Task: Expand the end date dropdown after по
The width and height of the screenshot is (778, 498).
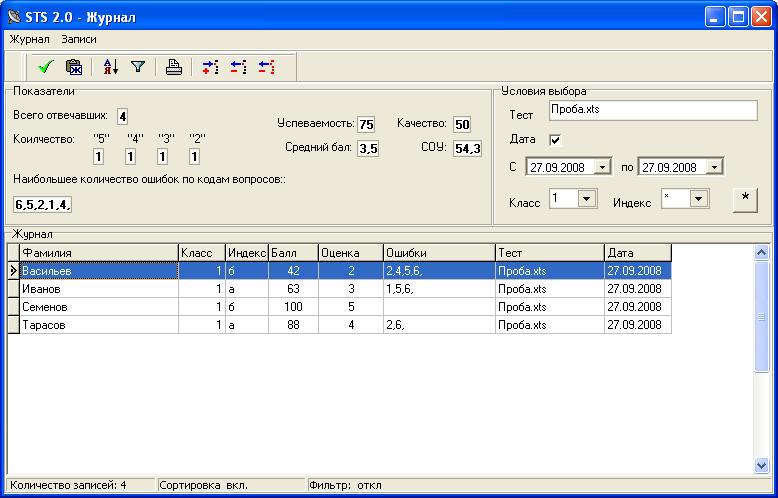Action: click(x=714, y=167)
